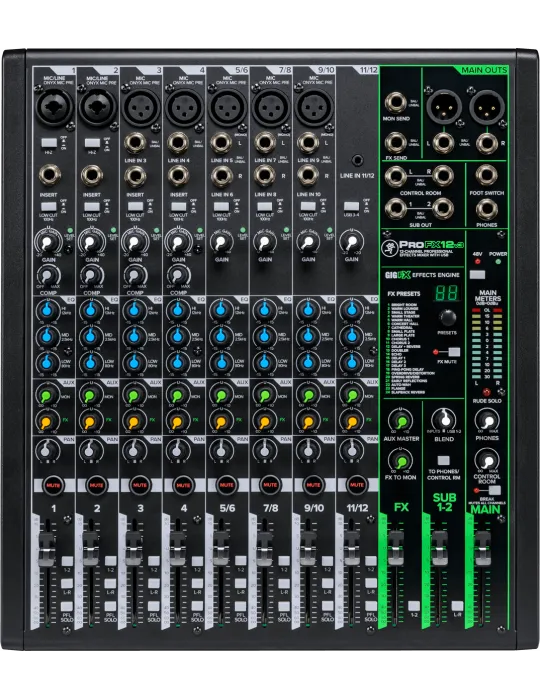Toggle the FX MUTE switch
Image resolution: width=540 pixels, height=700 pixels.
pyautogui.click(x=454, y=352)
